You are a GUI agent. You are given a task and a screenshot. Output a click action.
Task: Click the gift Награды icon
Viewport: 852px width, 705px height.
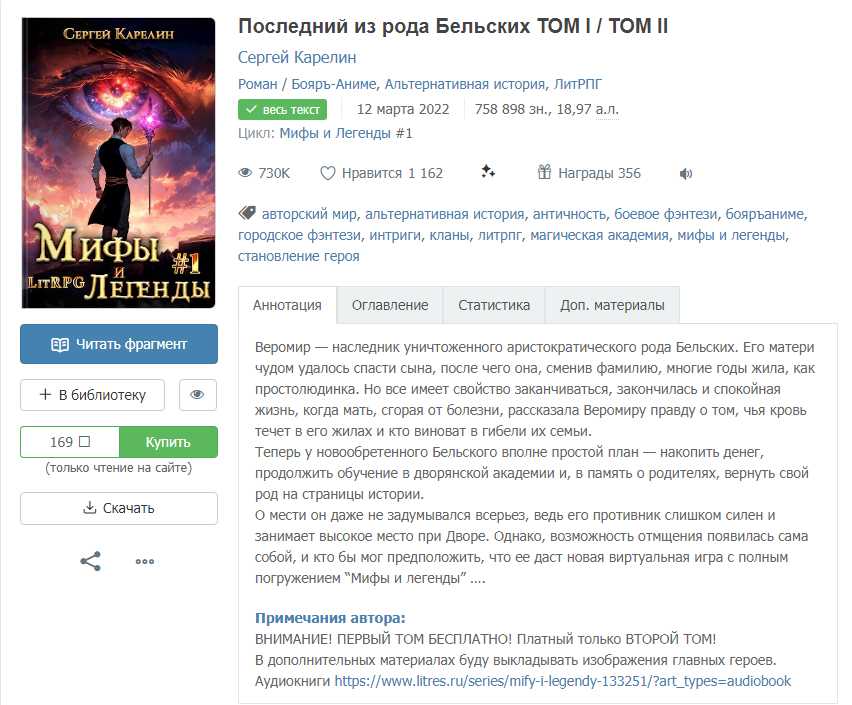544,172
